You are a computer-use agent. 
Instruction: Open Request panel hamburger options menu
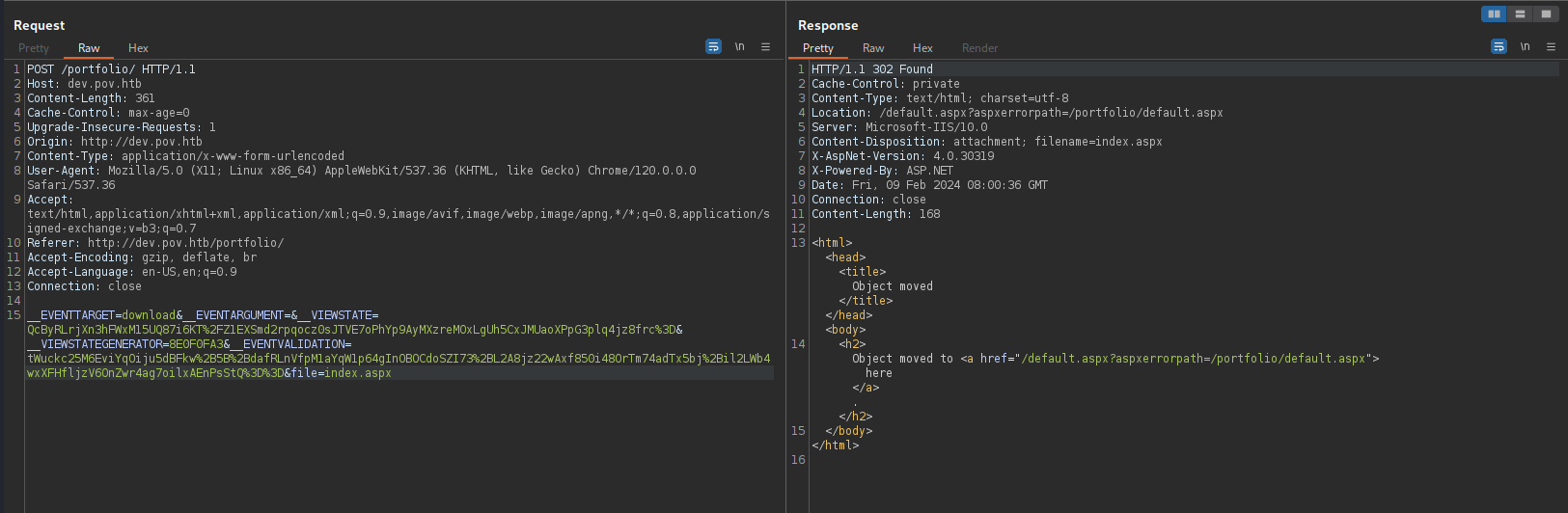coord(766,46)
